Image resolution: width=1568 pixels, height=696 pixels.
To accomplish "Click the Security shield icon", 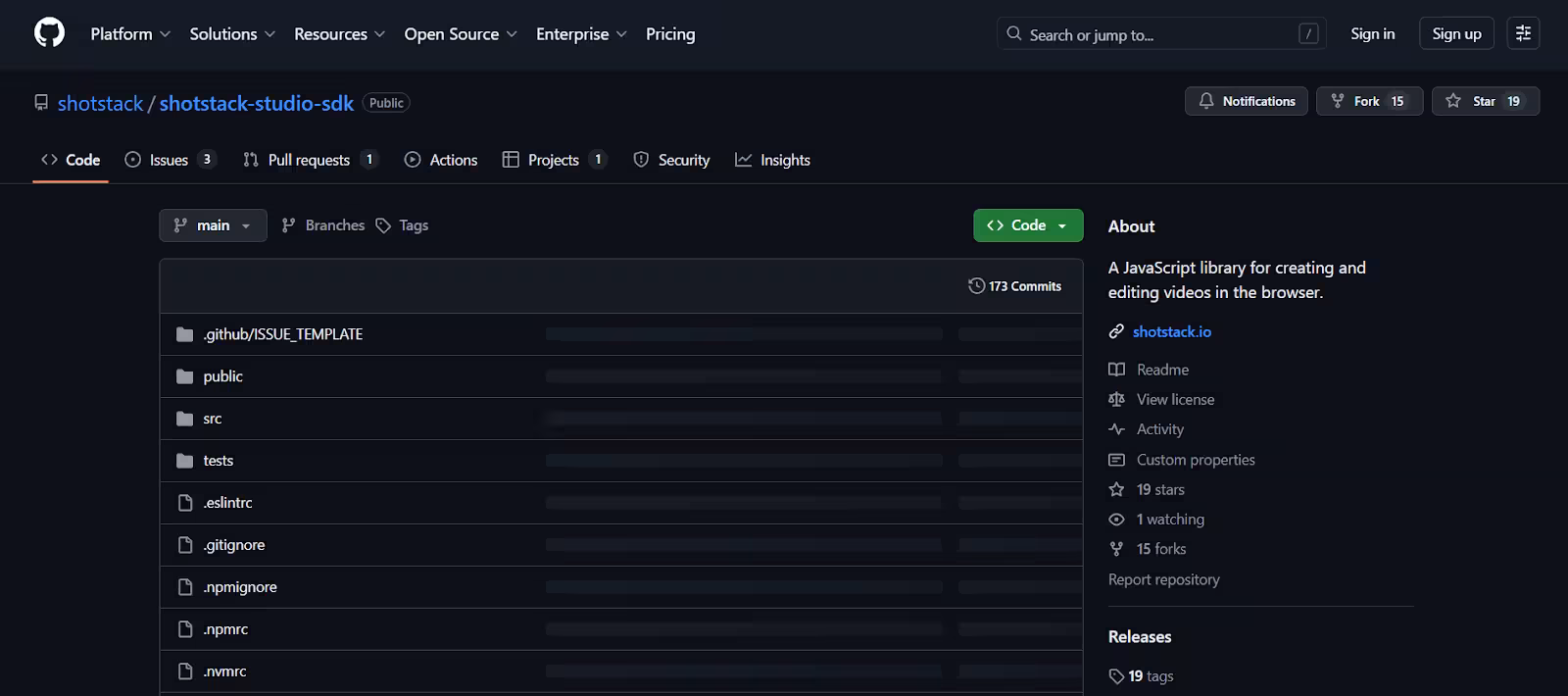I will point(641,160).
